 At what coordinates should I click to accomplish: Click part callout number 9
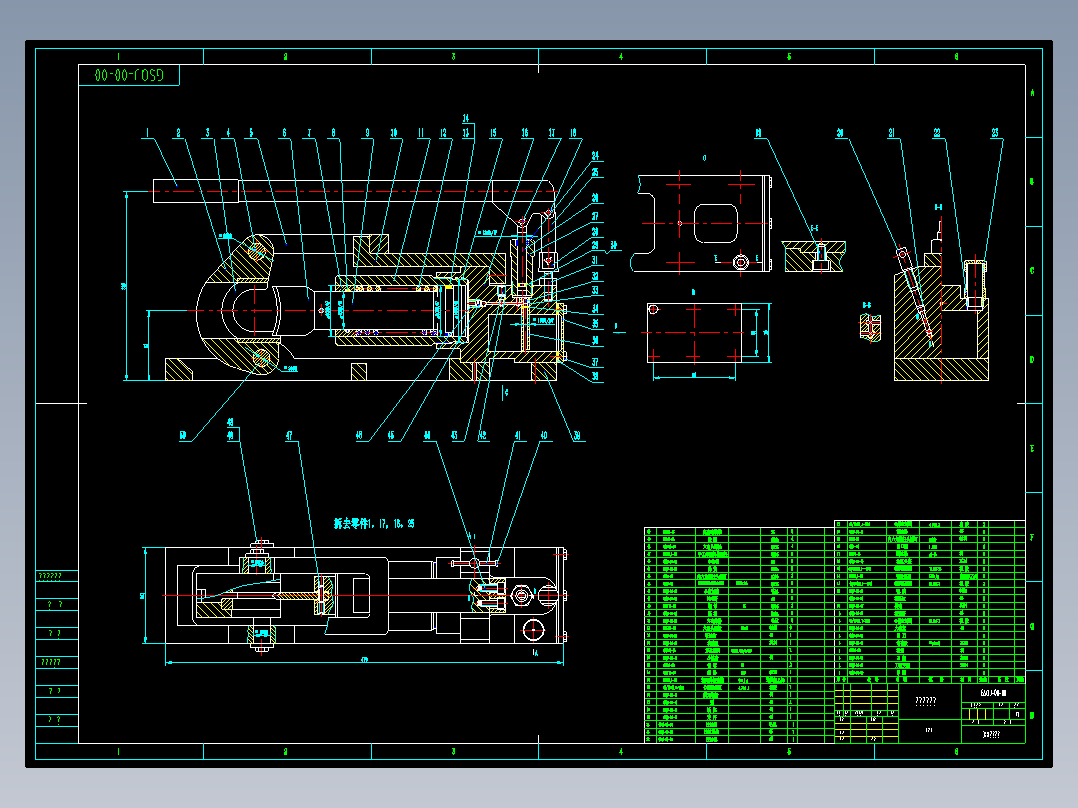pos(367,133)
